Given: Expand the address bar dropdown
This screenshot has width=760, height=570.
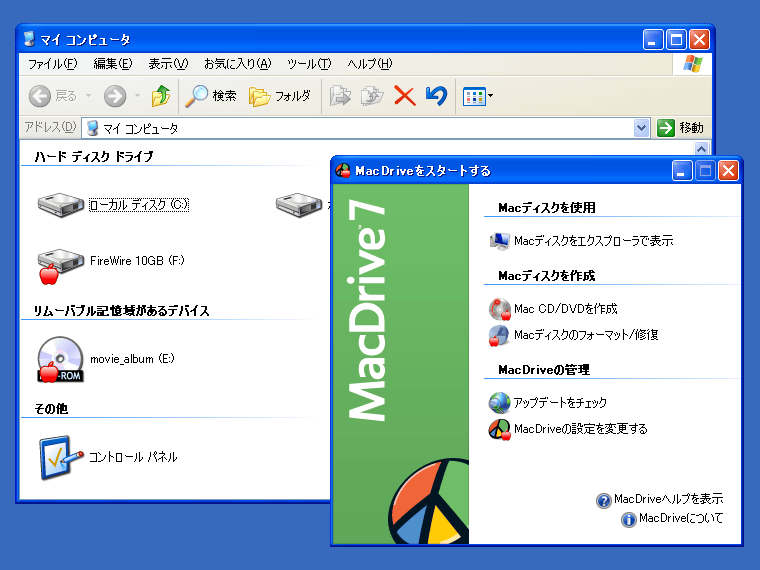Looking at the screenshot, I should [x=641, y=128].
